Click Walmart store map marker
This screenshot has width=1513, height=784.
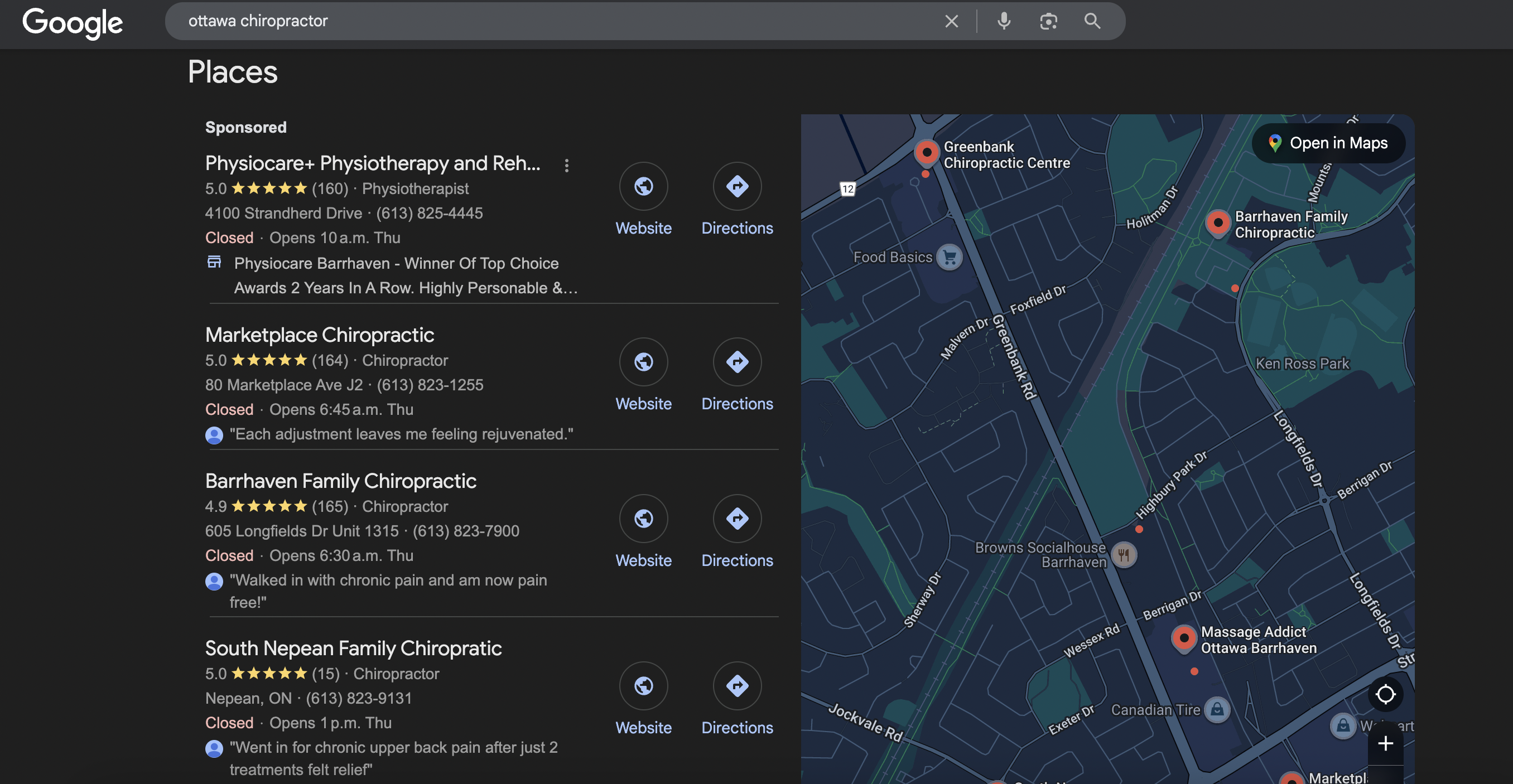tap(1343, 726)
